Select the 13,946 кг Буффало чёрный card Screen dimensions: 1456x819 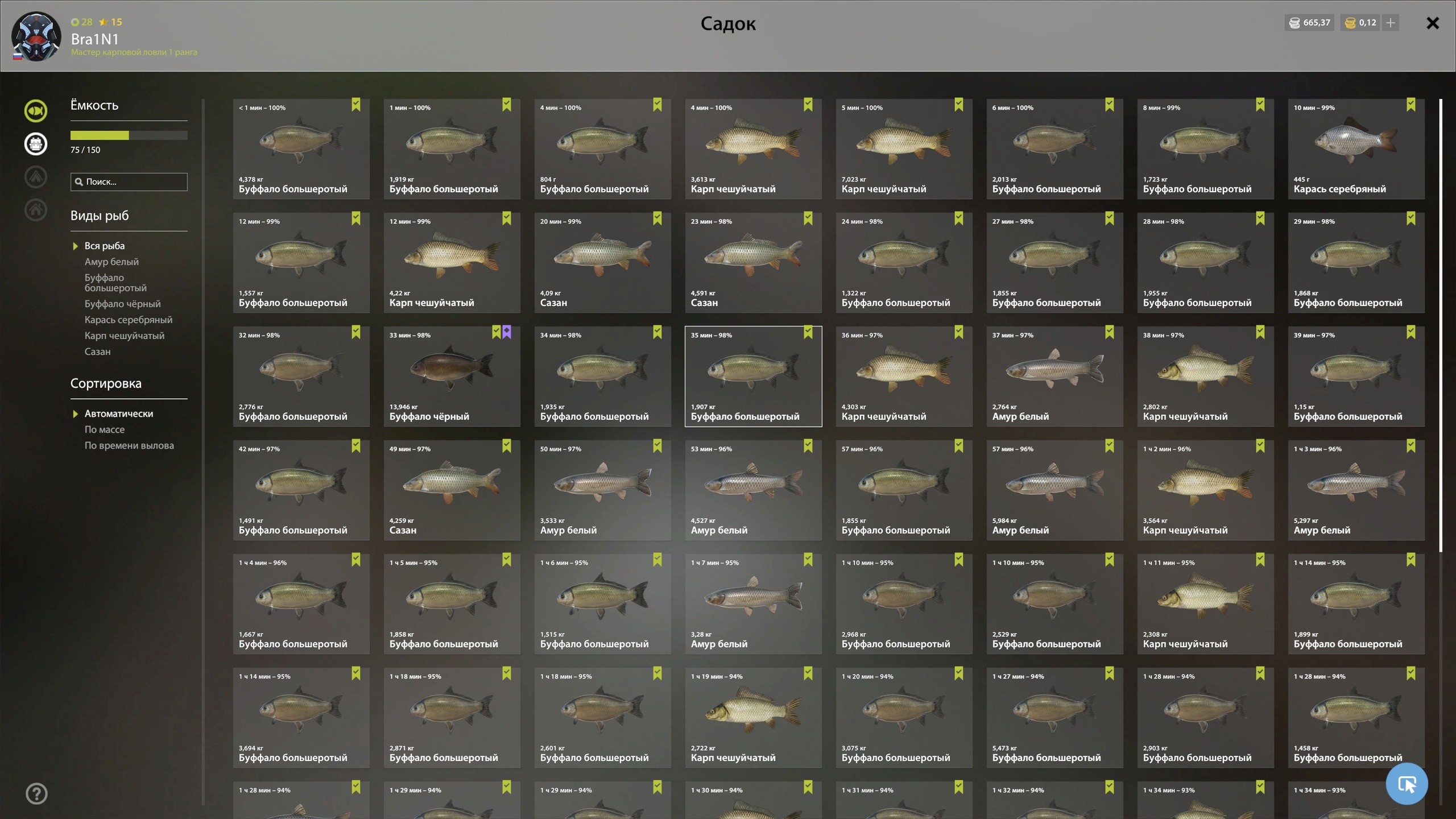[452, 376]
